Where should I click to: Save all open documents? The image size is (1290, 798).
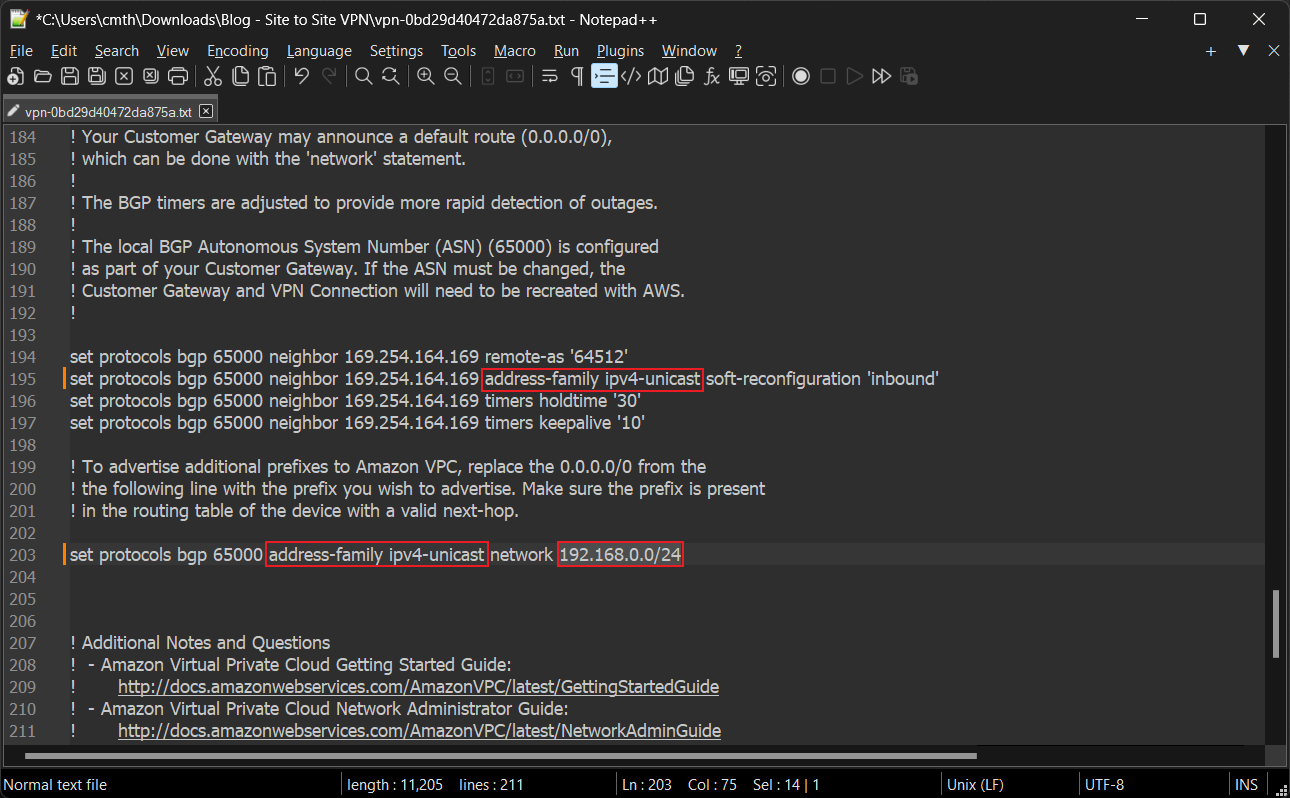pos(95,76)
